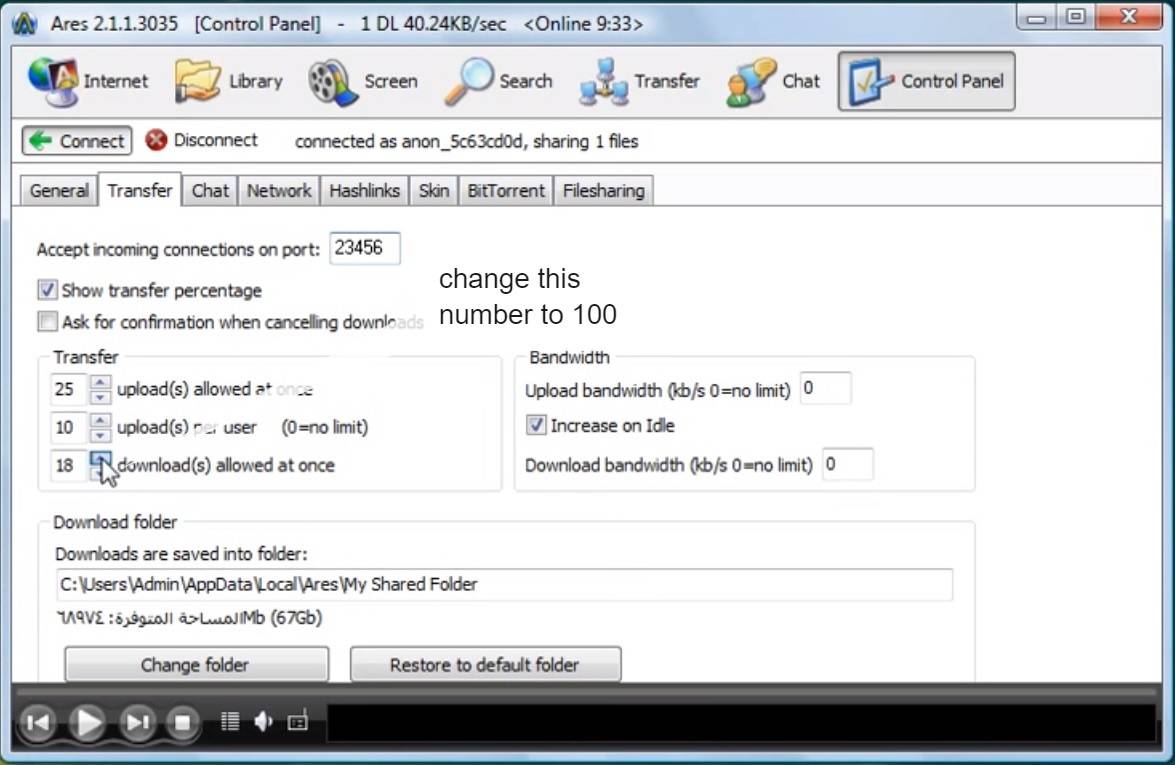Increase uploads per user with up arrow
The width and height of the screenshot is (1175, 765).
point(100,420)
